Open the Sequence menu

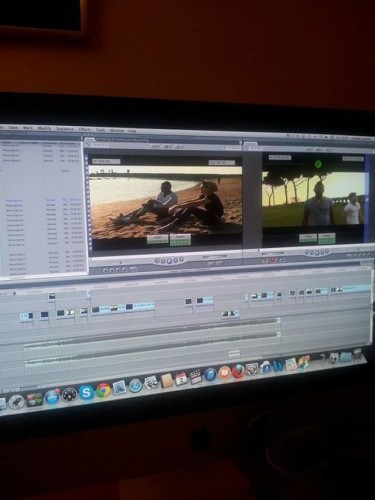click(65, 129)
